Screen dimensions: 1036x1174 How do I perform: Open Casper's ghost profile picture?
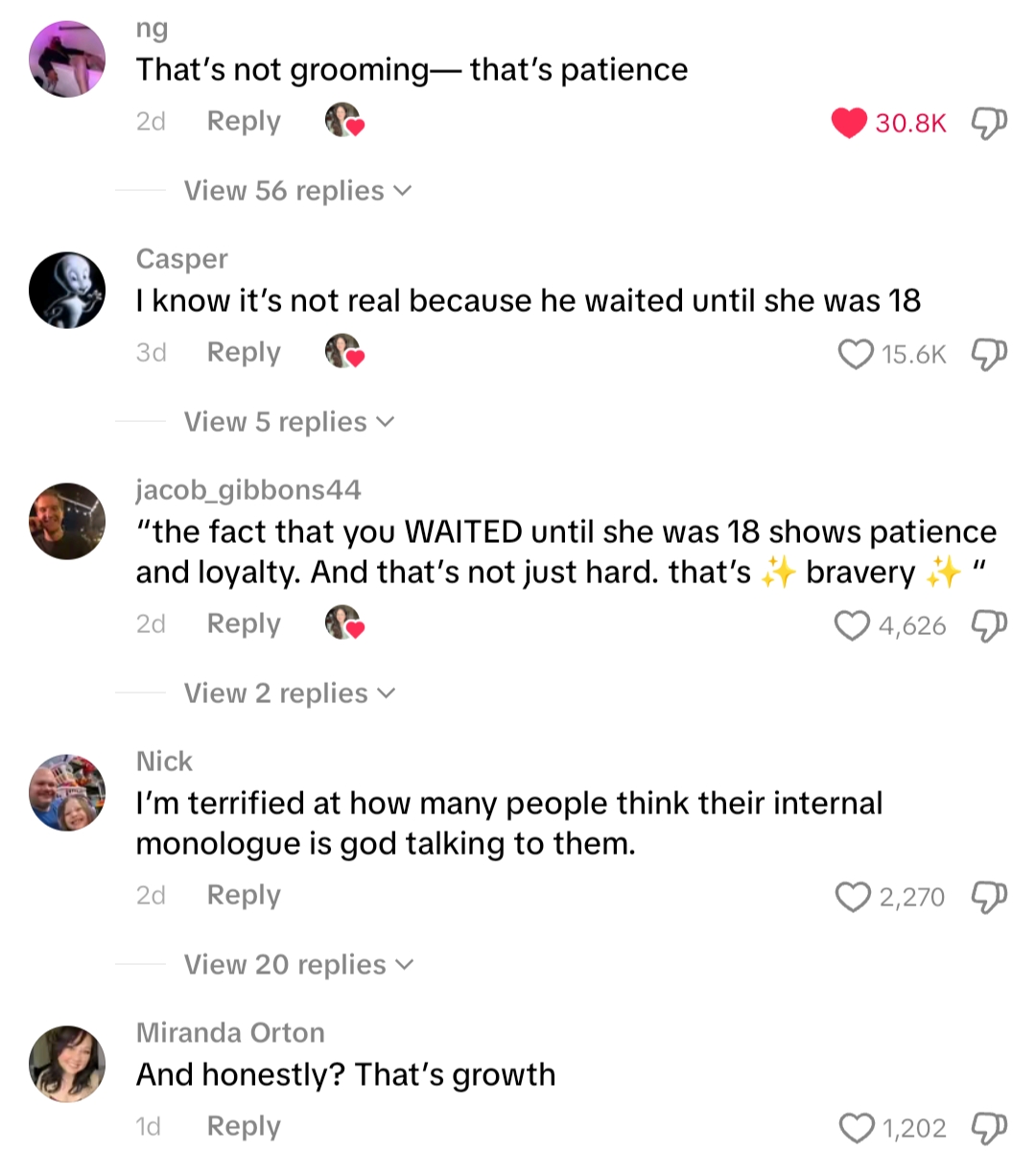click(67, 290)
